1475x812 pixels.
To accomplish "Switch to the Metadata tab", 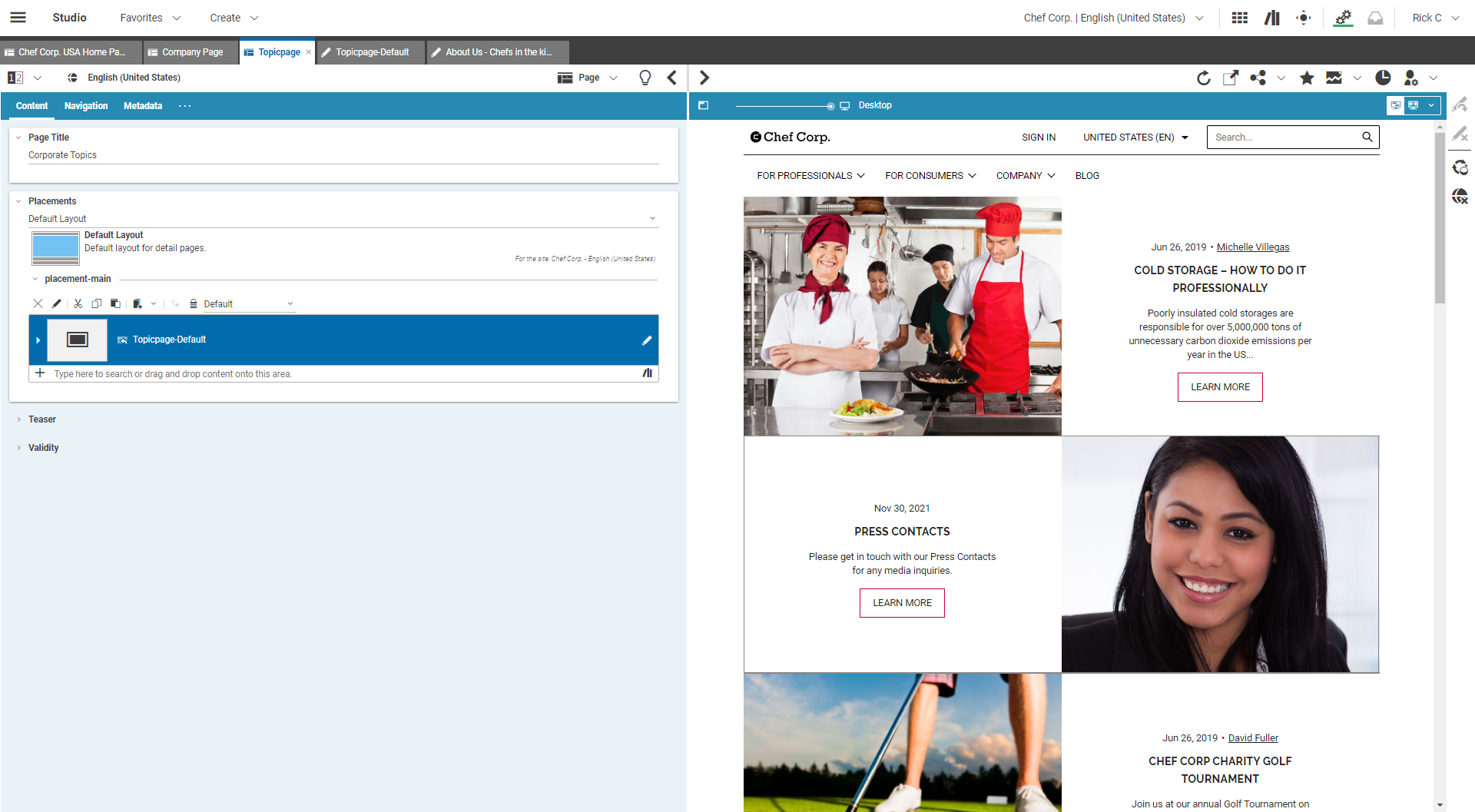I will pyautogui.click(x=143, y=106).
